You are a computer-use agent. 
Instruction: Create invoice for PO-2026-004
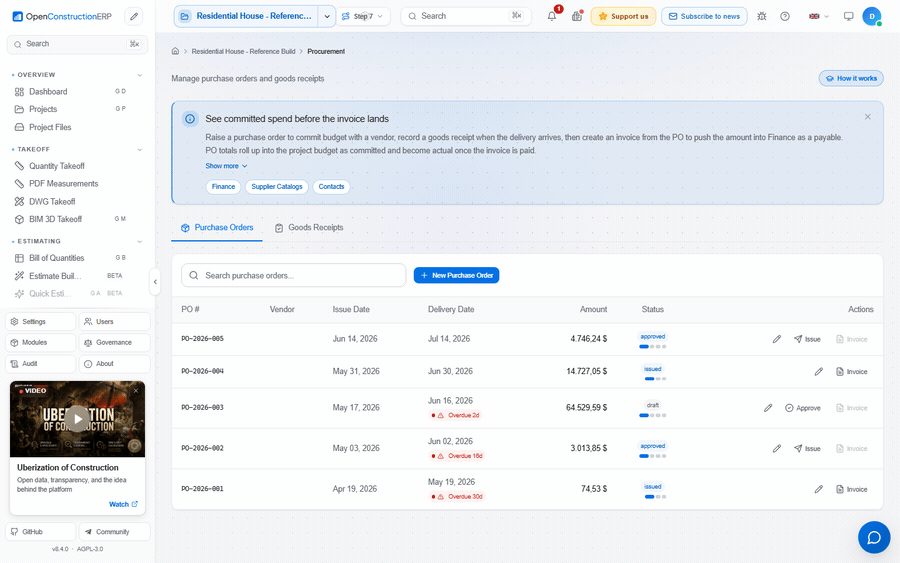[851, 372]
